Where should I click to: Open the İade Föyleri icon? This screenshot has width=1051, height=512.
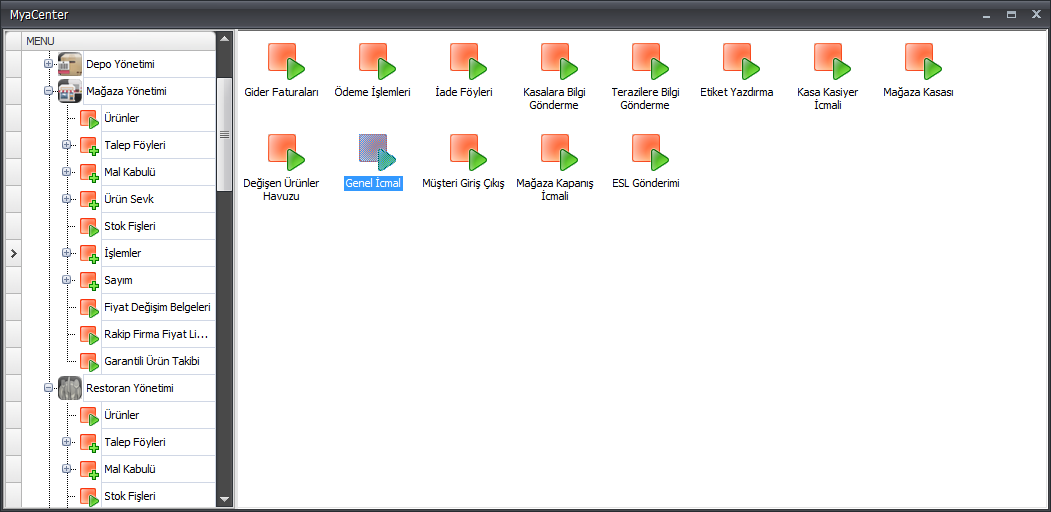point(469,62)
